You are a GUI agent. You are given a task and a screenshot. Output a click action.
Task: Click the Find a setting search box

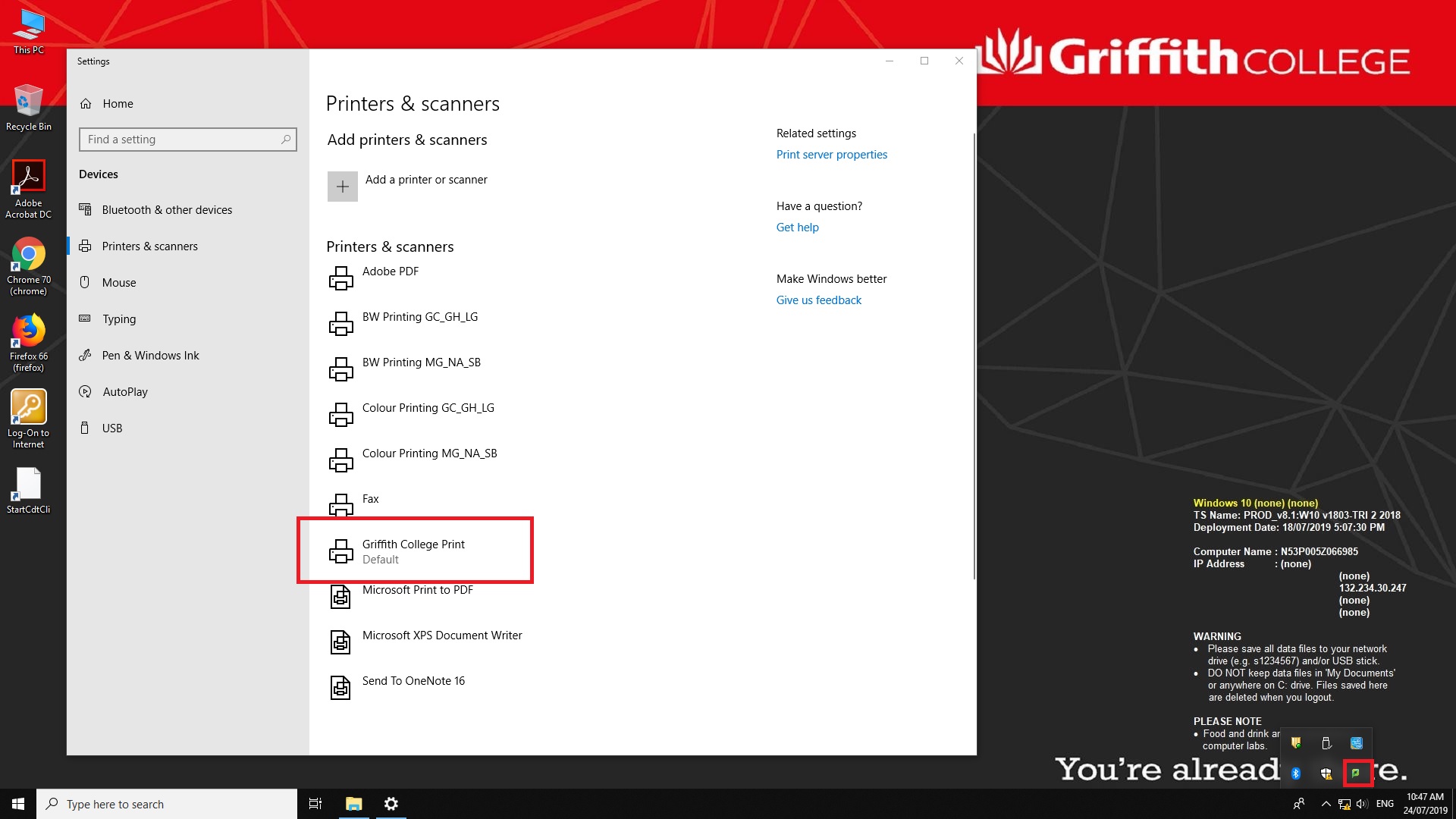pos(182,140)
